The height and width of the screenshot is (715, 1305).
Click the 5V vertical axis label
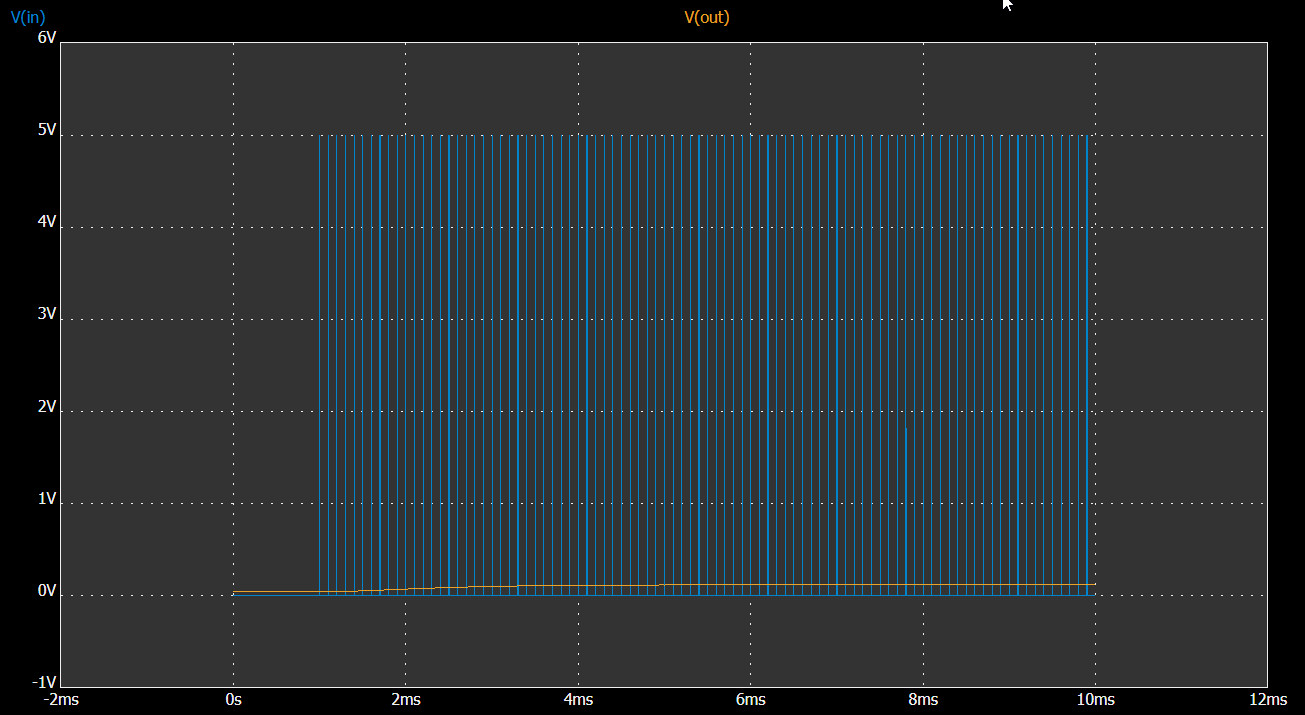(47, 131)
